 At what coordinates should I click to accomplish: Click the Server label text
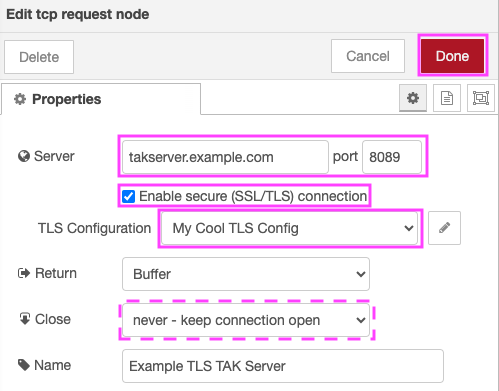(54, 156)
